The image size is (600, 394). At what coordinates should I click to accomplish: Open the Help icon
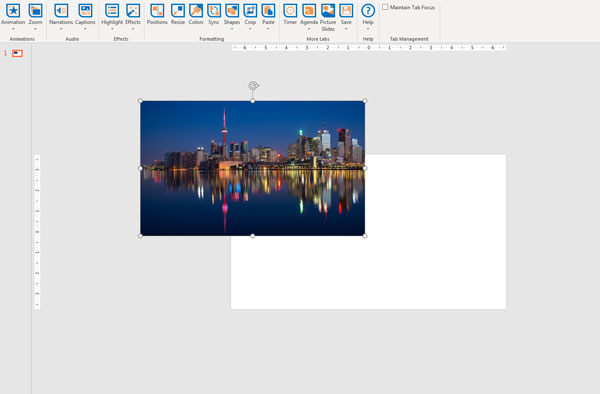[x=368, y=10]
